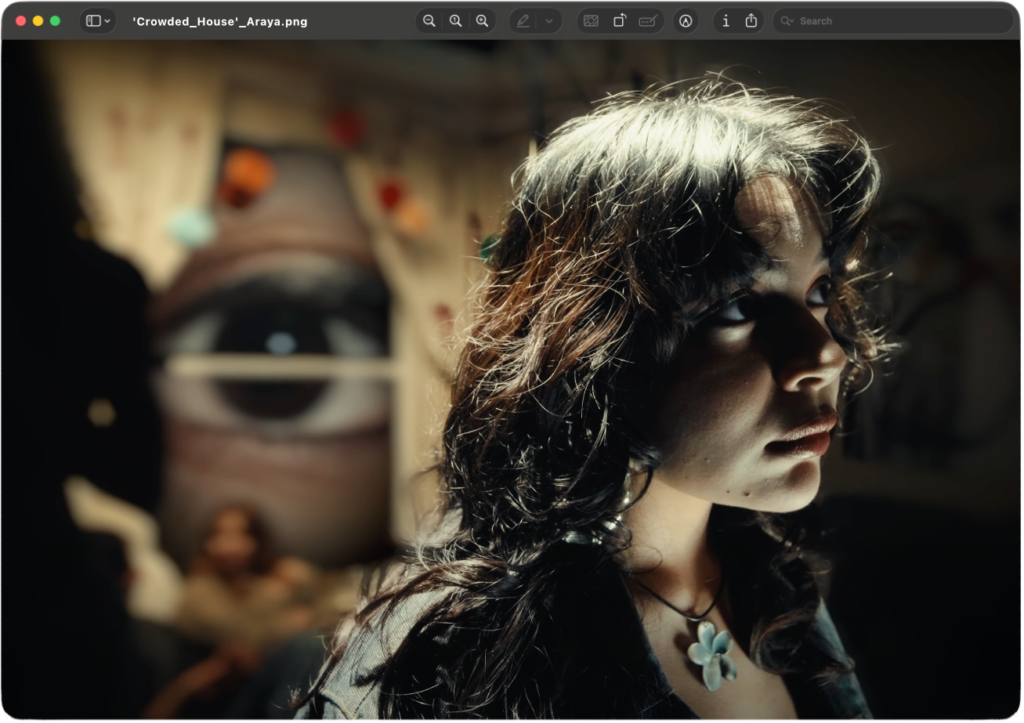Image resolution: width=1024 pixels, height=723 pixels.
Task: Toggle the highlight pen tool
Action: point(523,21)
